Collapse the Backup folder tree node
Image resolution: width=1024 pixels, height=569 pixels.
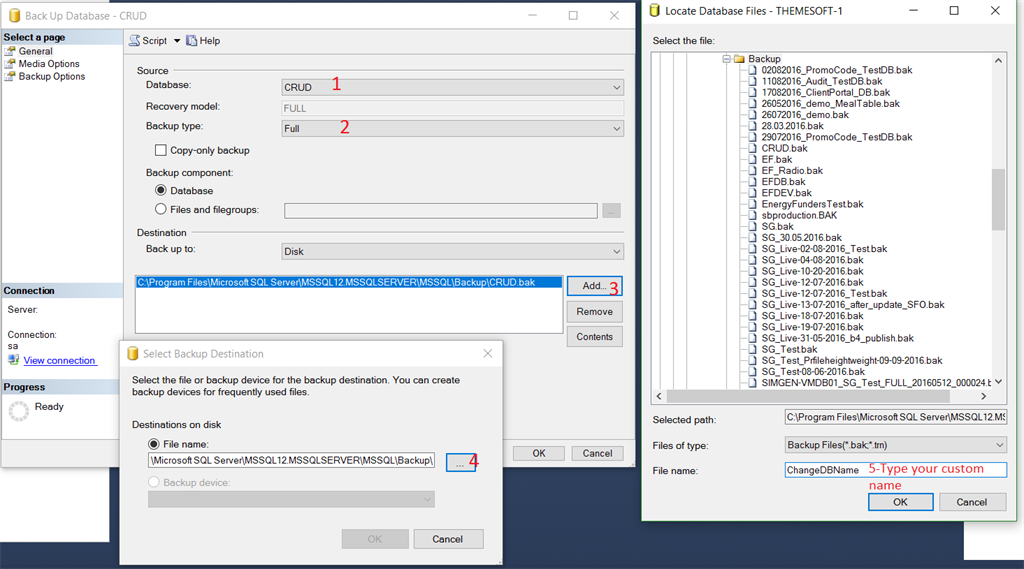(x=726, y=59)
